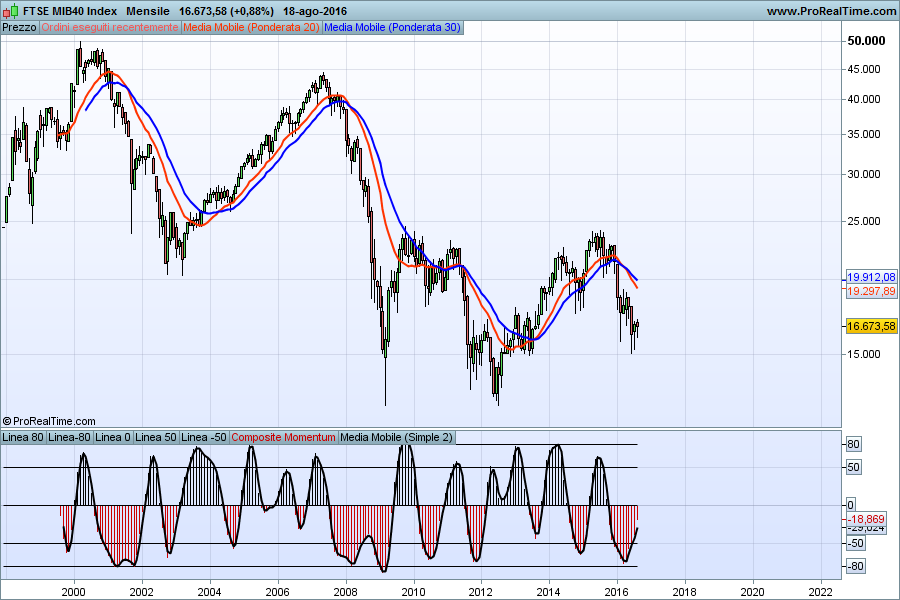
Task: Open Media Mobile (Ponderata 20) settings
Action: point(251,28)
